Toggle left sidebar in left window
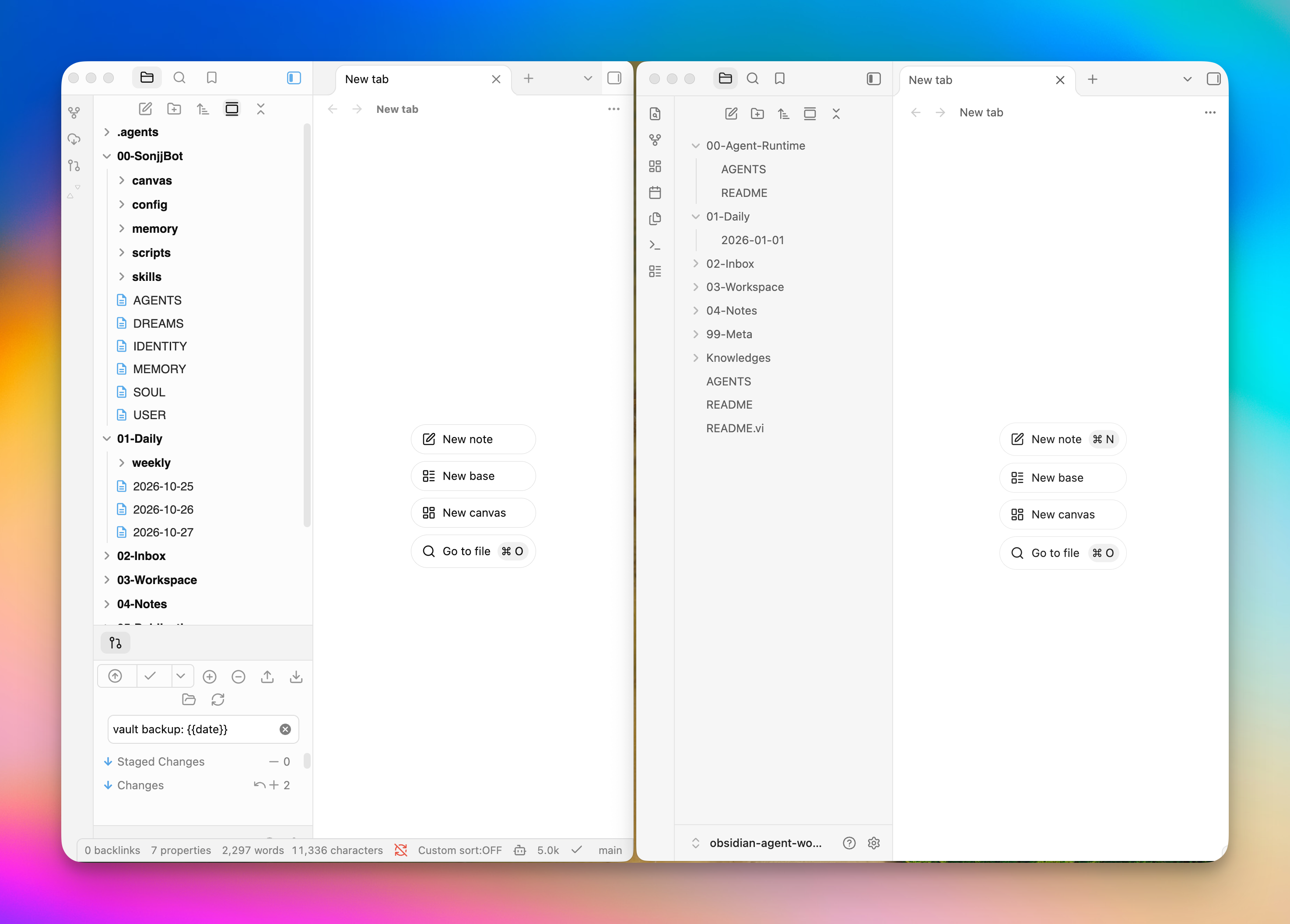This screenshot has height=924, width=1290. [x=294, y=77]
